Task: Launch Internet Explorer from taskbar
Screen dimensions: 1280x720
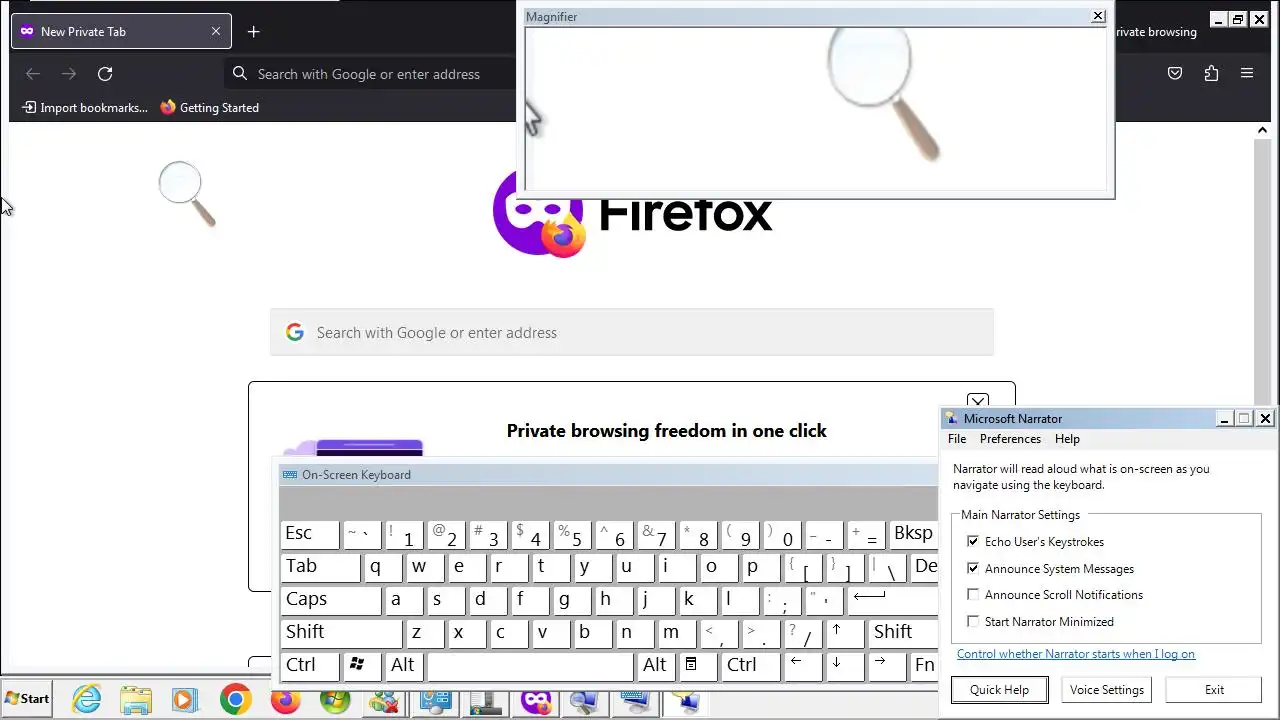Action: (x=87, y=699)
